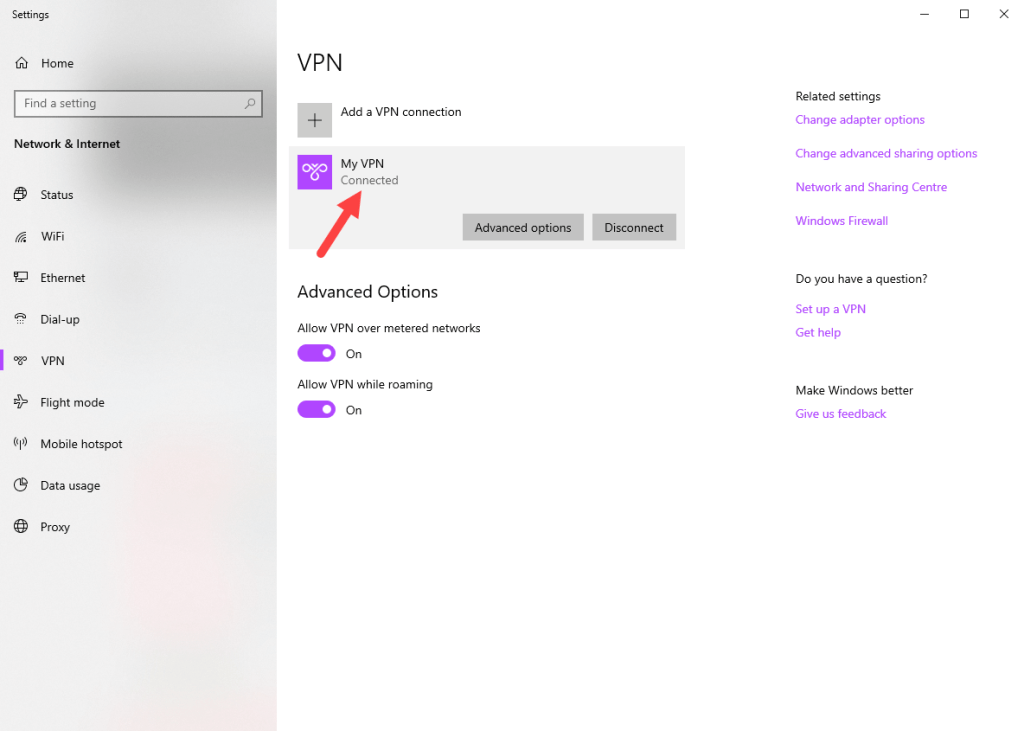
Task: Select the My VPN connection icon
Action: pos(315,172)
